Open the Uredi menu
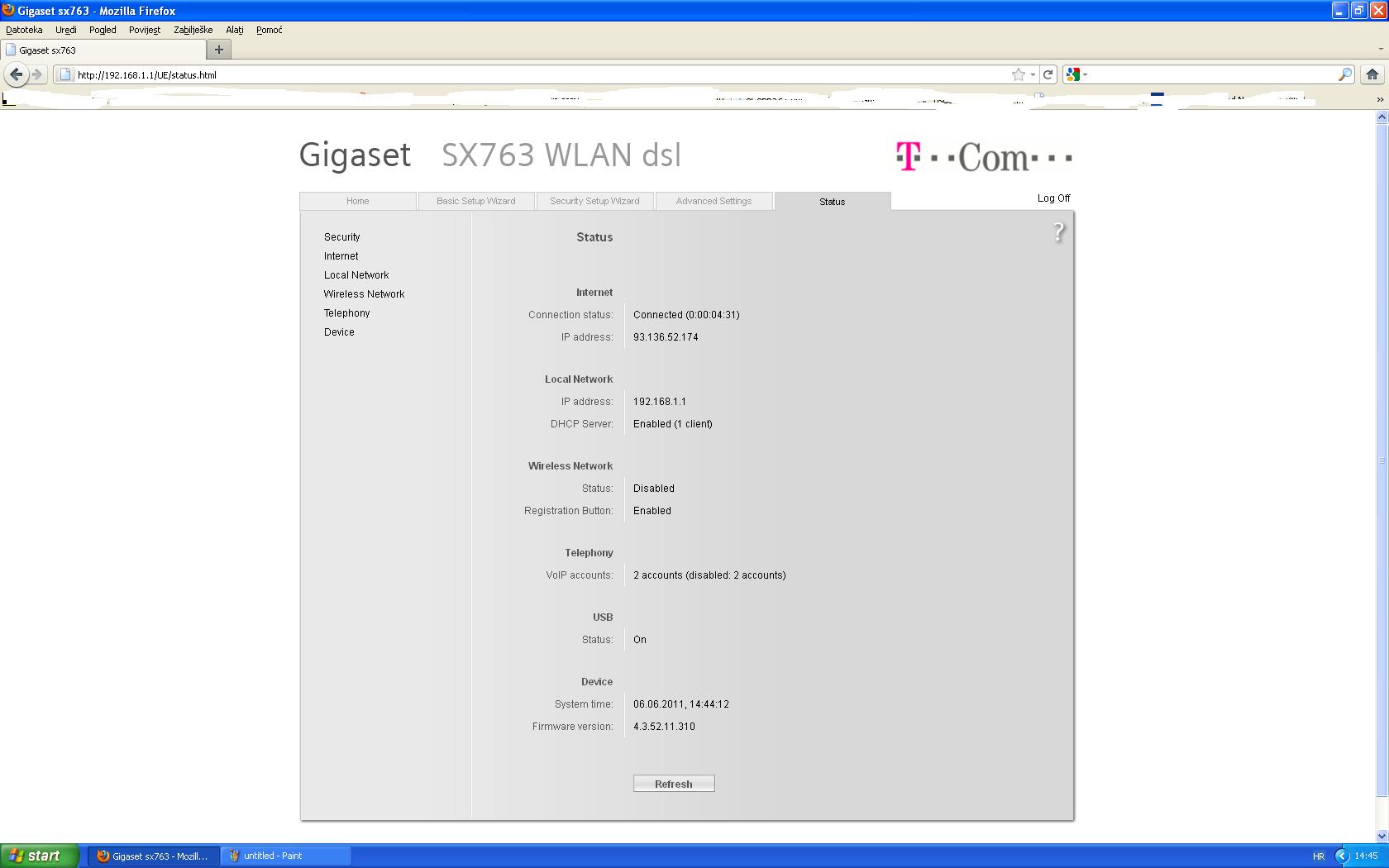The image size is (1389, 868). [66, 30]
